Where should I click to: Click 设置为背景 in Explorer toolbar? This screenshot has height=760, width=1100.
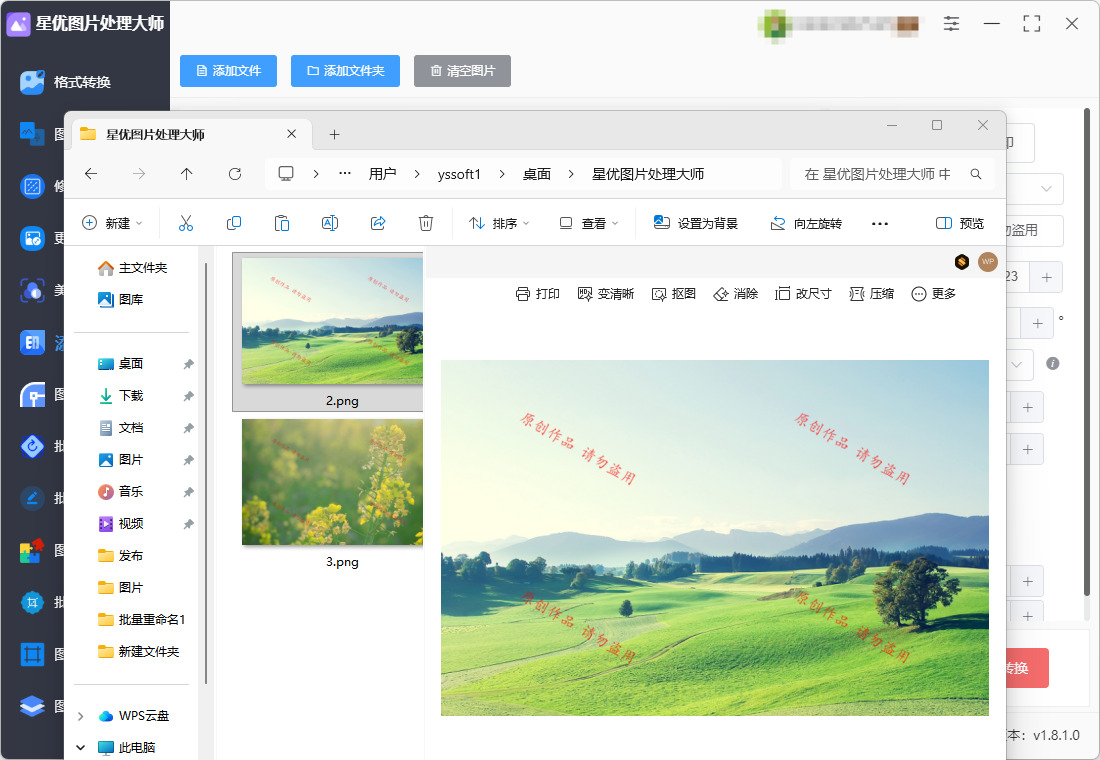(x=695, y=223)
